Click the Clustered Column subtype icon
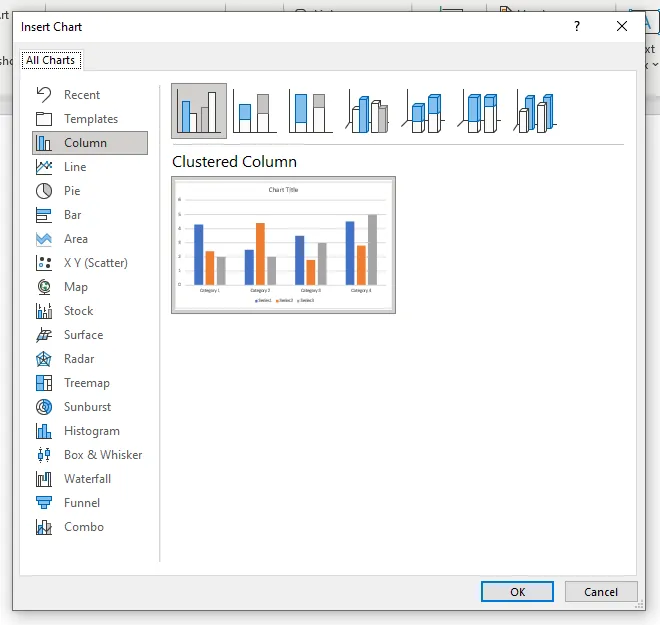This screenshot has width=660, height=625. (x=199, y=111)
